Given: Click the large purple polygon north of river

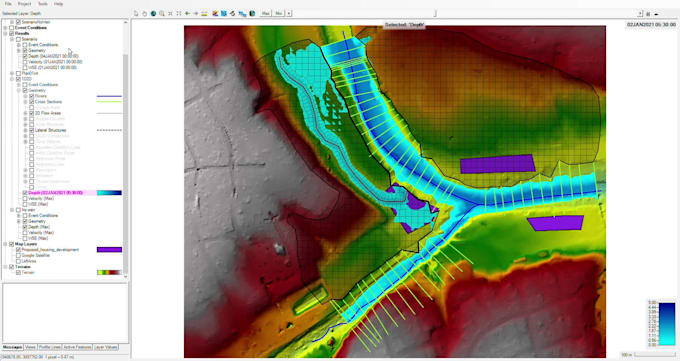Looking at the screenshot, I should pyautogui.click(x=497, y=164).
